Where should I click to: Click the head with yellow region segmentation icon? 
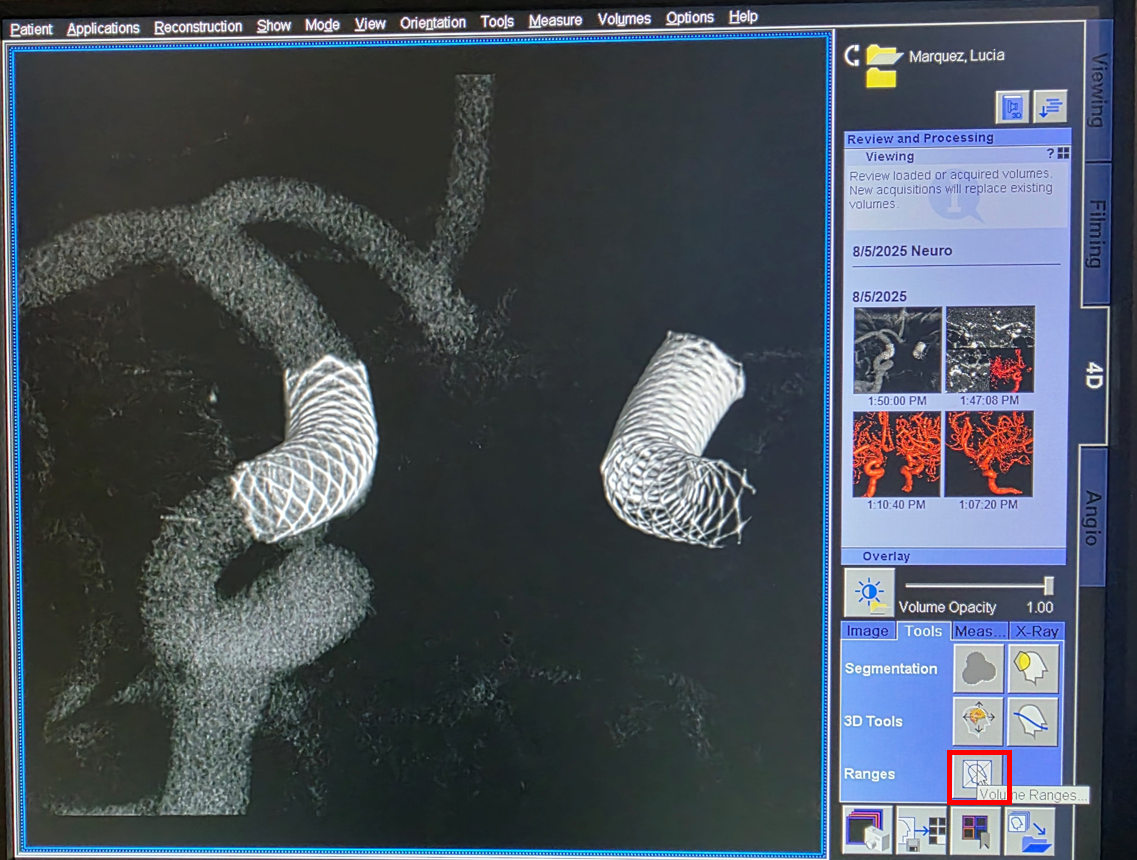(x=1033, y=669)
